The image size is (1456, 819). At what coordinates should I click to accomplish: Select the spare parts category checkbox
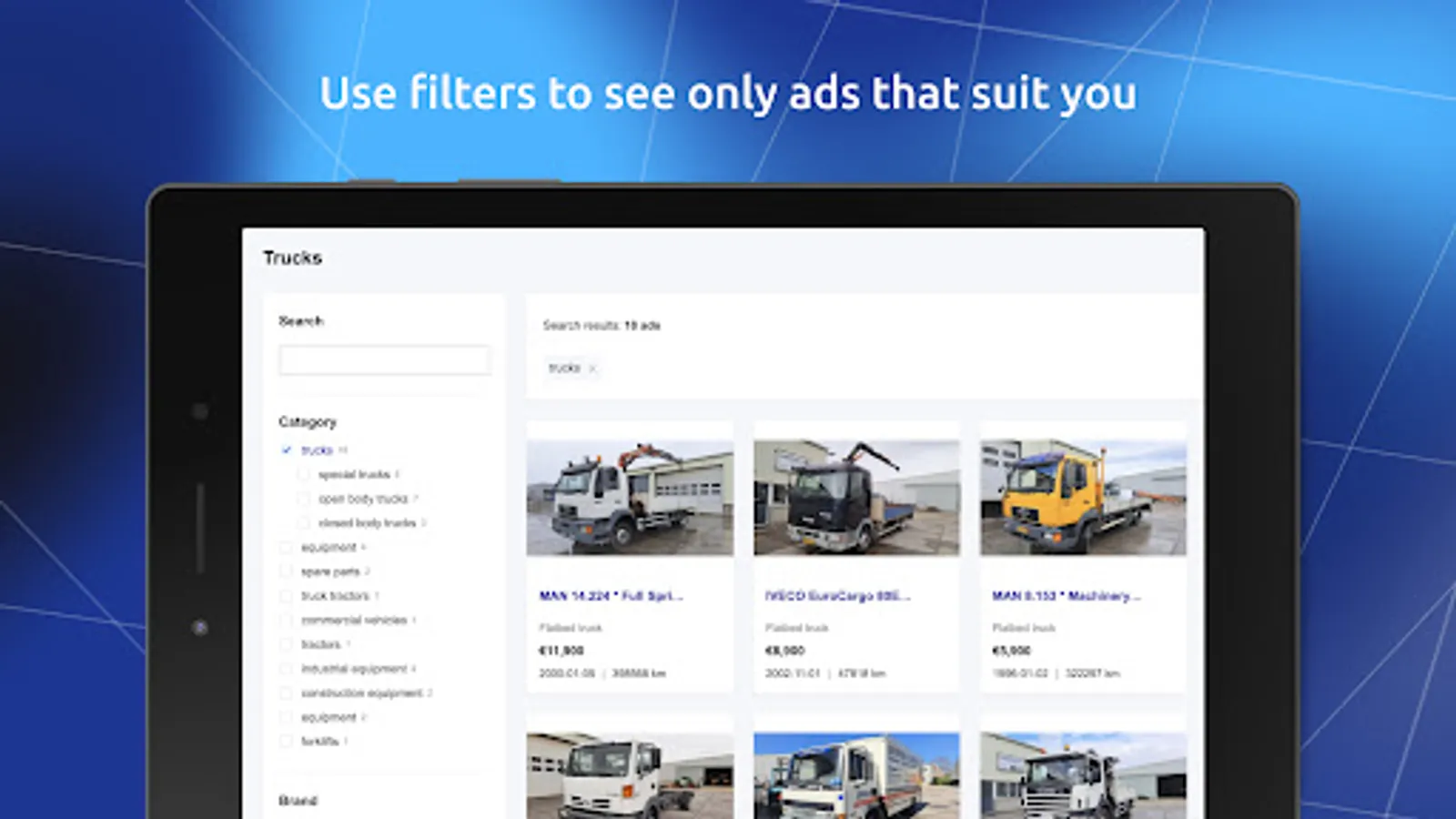click(287, 571)
